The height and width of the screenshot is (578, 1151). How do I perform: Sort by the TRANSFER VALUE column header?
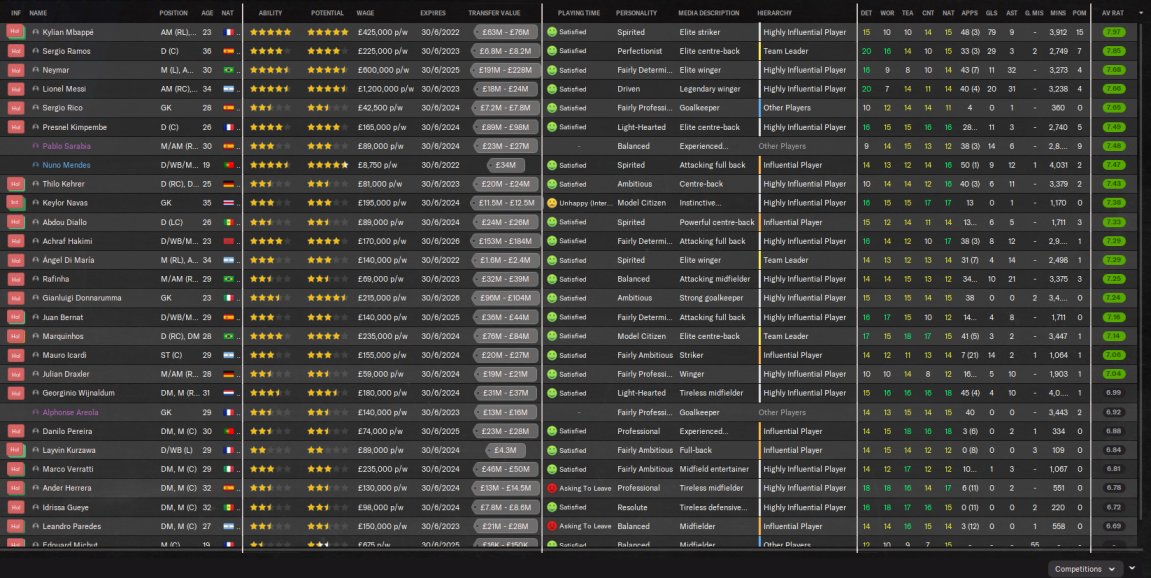tap(494, 12)
